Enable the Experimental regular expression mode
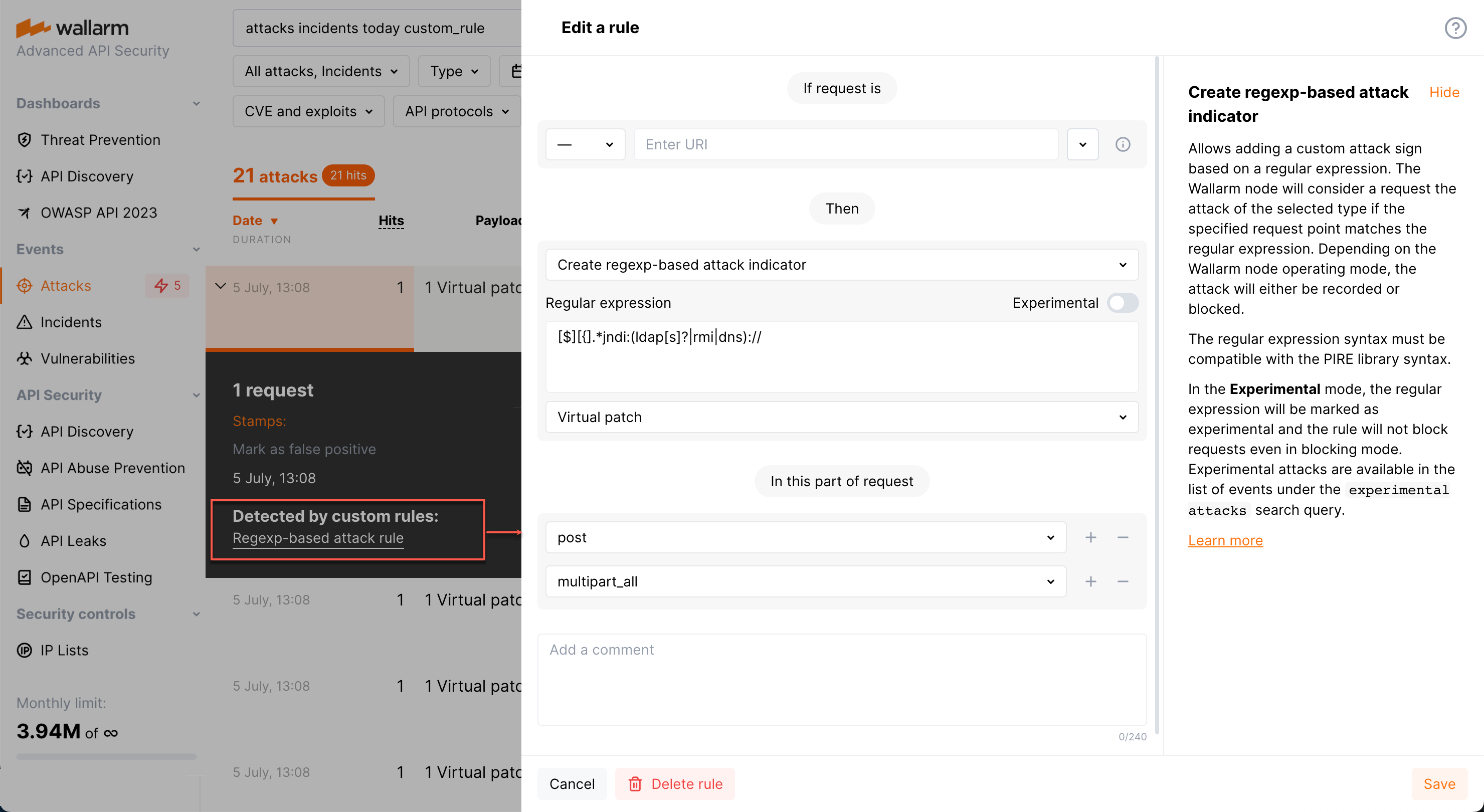 [1122, 302]
